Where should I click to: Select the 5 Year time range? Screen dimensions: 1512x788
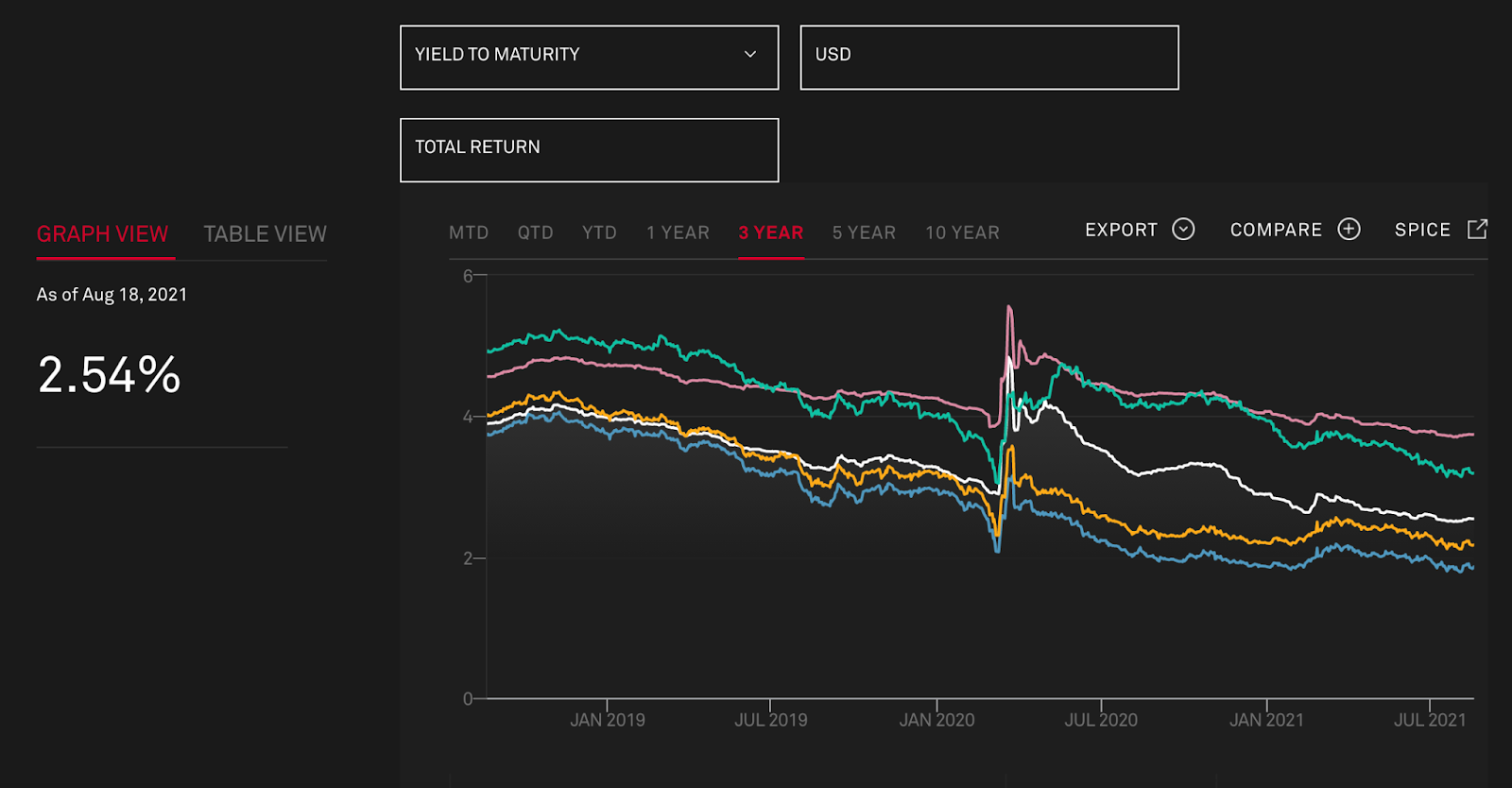tap(864, 232)
